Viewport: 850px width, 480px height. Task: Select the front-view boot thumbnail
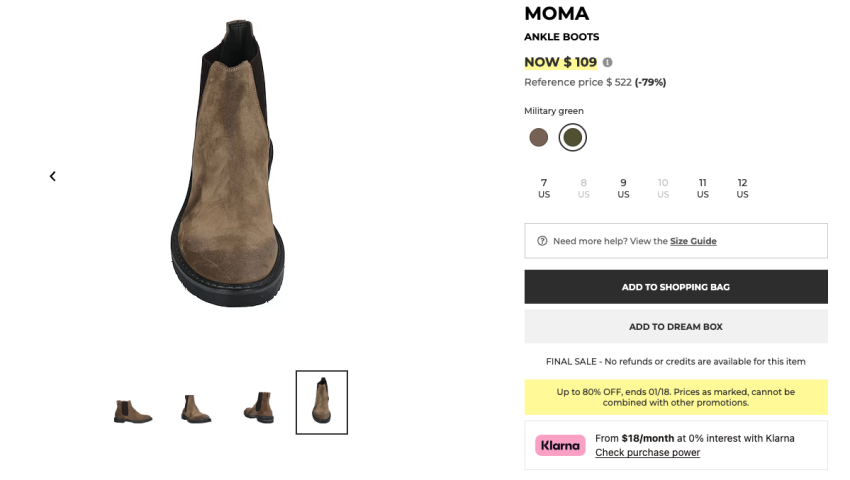pos(321,402)
